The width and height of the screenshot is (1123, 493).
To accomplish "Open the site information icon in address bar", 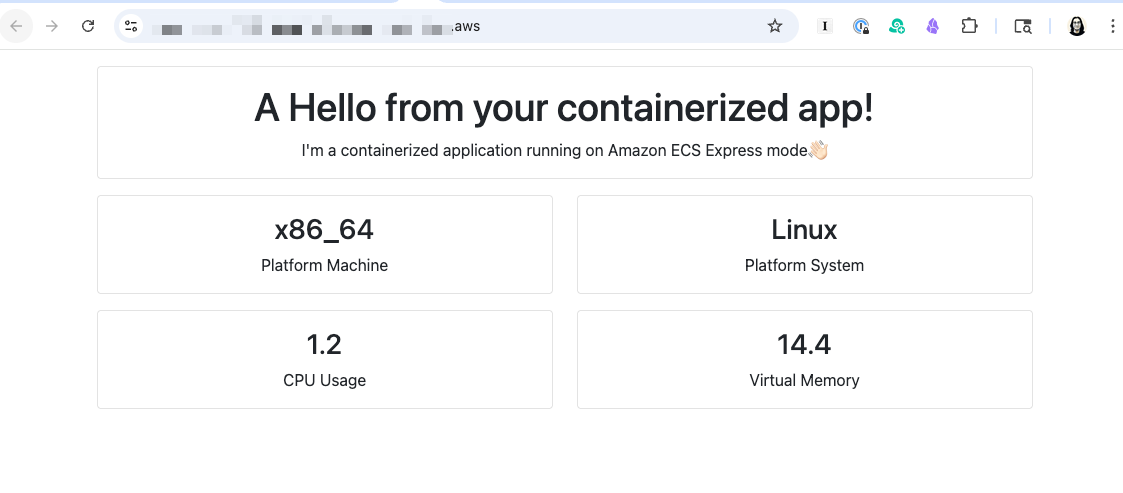I will [x=131, y=26].
